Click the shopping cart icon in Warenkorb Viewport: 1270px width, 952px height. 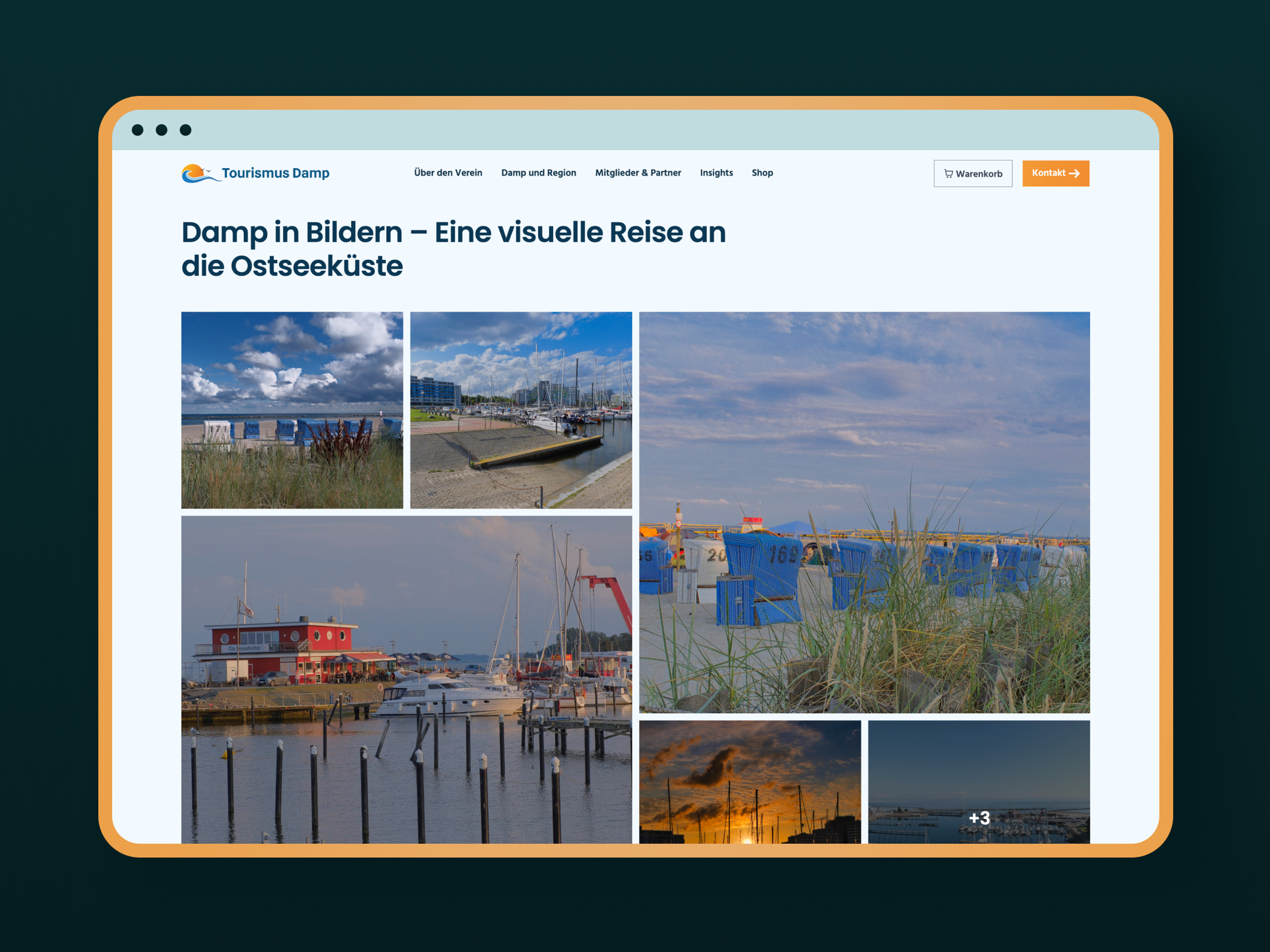[949, 174]
